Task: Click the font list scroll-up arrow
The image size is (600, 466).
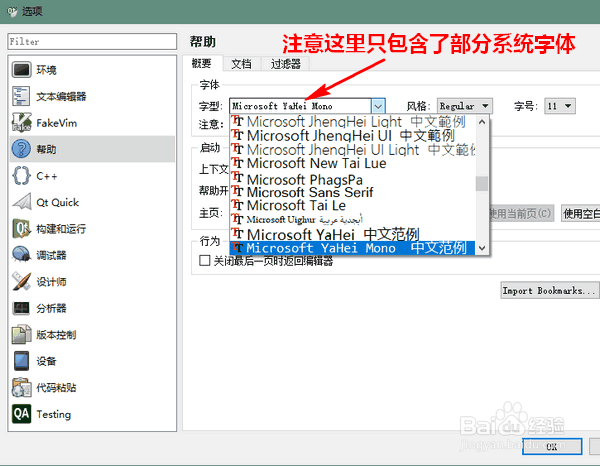Action: [x=482, y=122]
